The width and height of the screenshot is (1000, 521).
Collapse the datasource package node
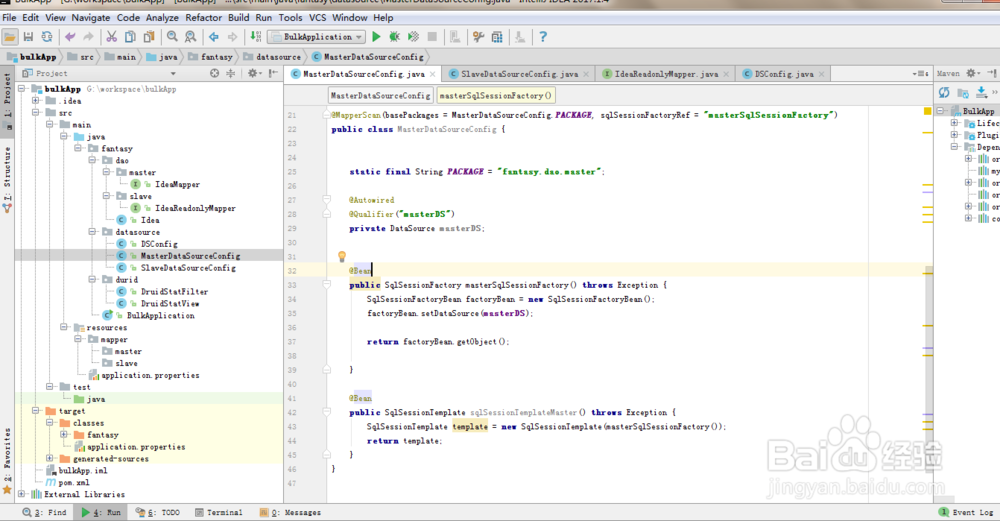tap(92, 232)
